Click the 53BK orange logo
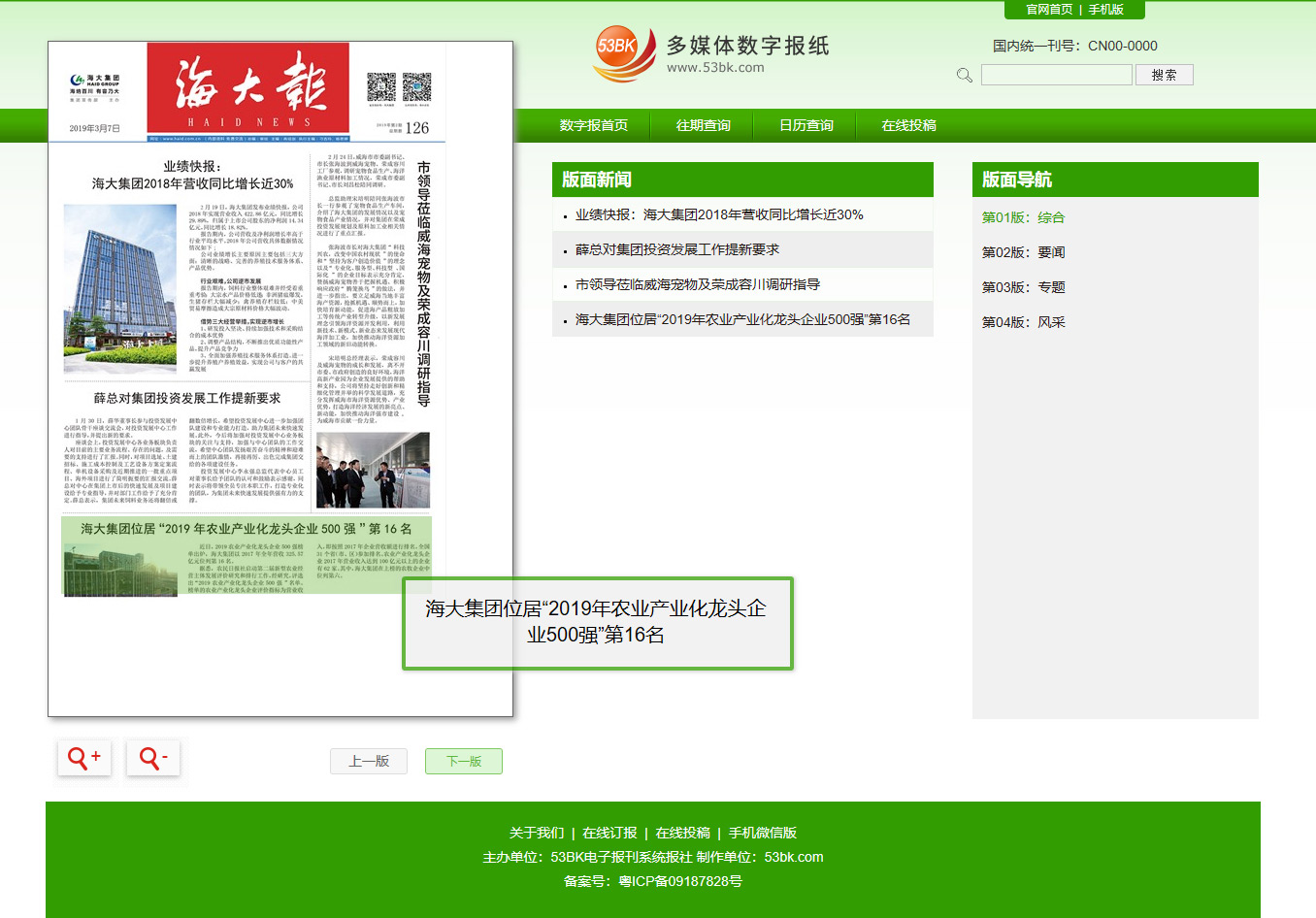 pyautogui.click(x=623, y=52)
